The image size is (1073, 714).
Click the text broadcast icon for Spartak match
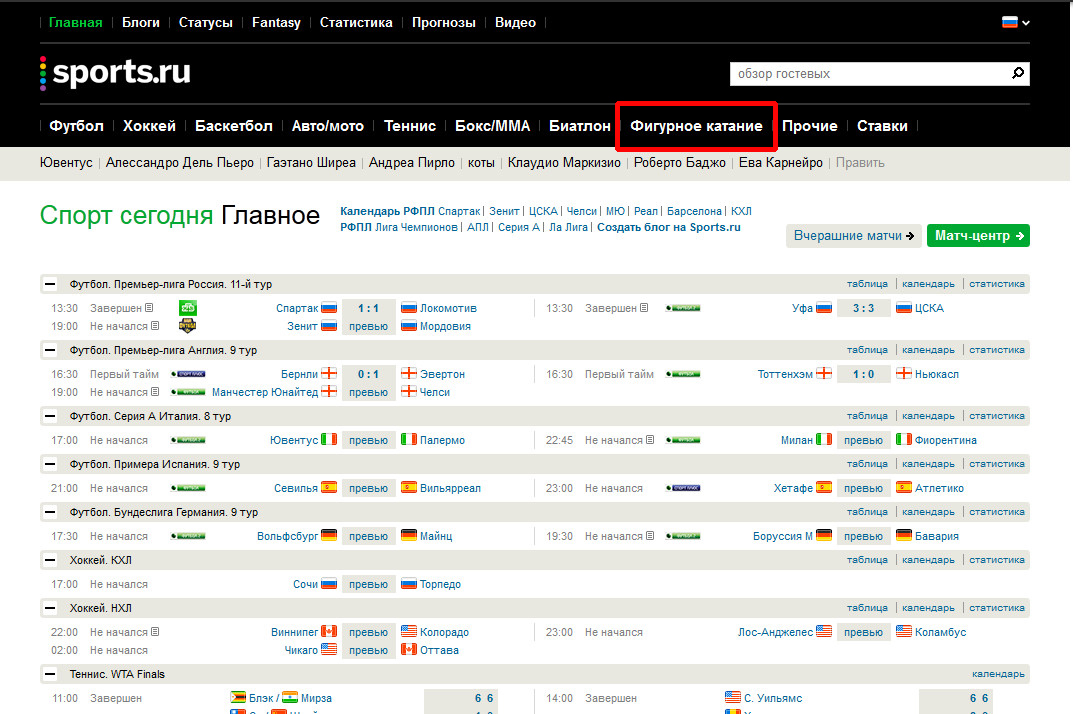coord(149,308)
